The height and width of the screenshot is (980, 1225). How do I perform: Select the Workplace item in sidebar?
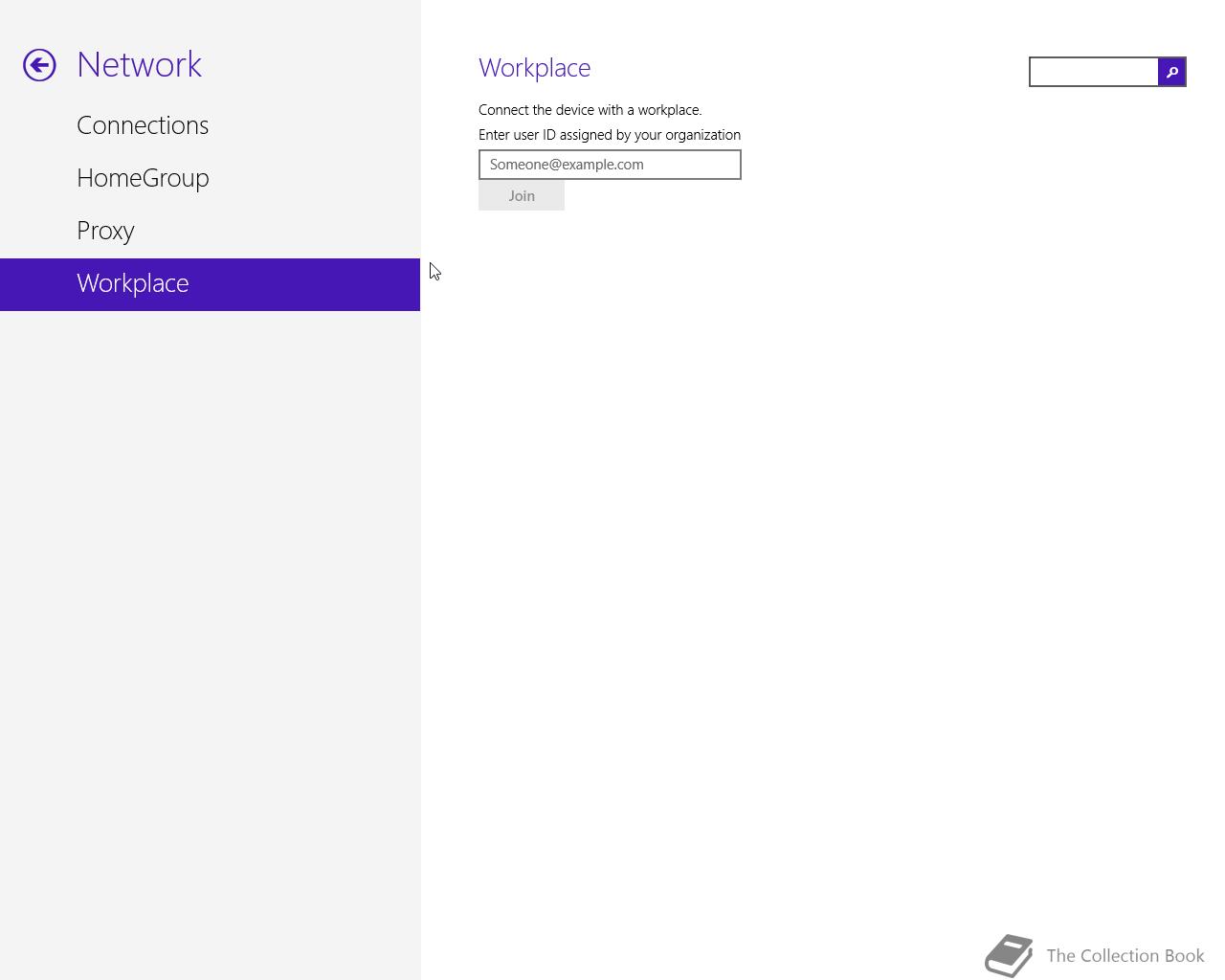coord(210,284)
